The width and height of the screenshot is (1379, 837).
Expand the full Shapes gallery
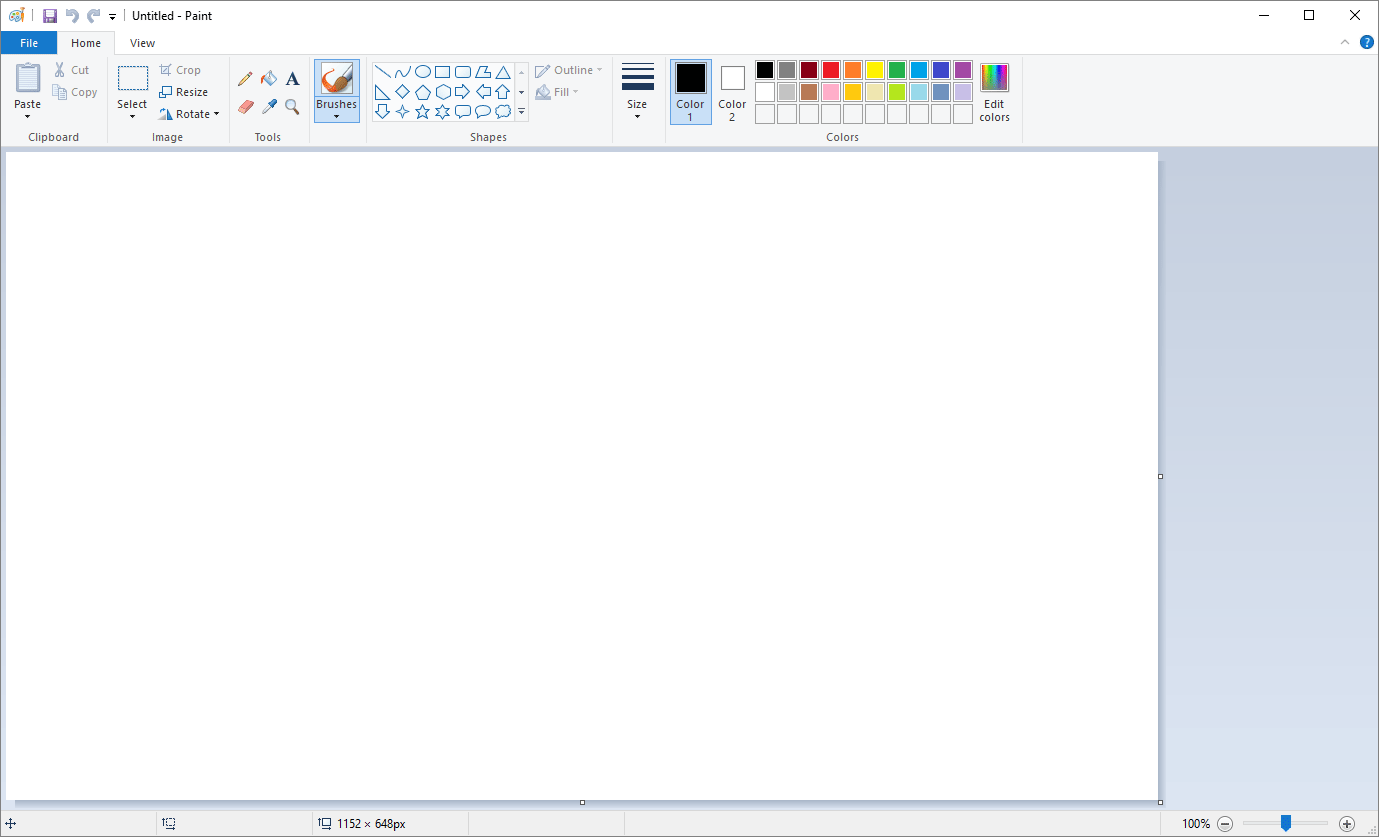click(521, 112)
